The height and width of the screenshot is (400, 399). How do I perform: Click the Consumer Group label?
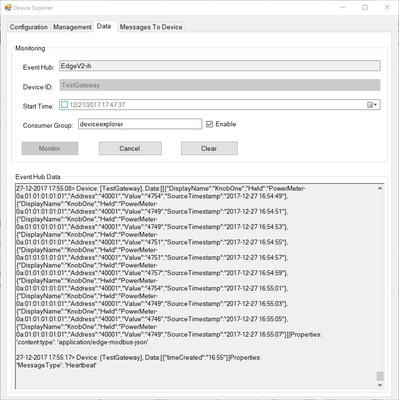(48, 126)
